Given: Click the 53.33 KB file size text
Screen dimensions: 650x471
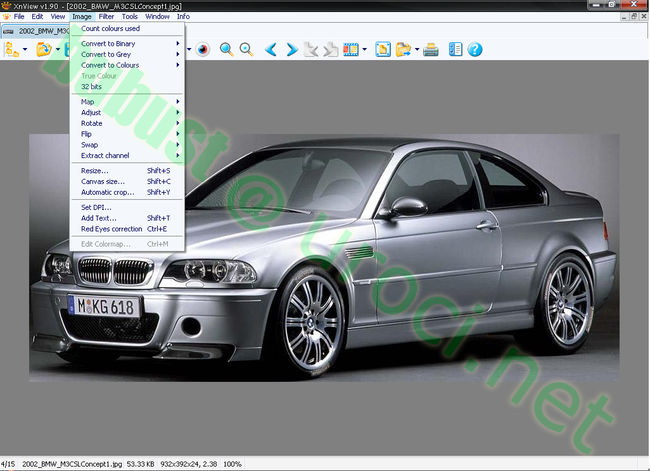Looking at the screenshot, I should (141, 464).
